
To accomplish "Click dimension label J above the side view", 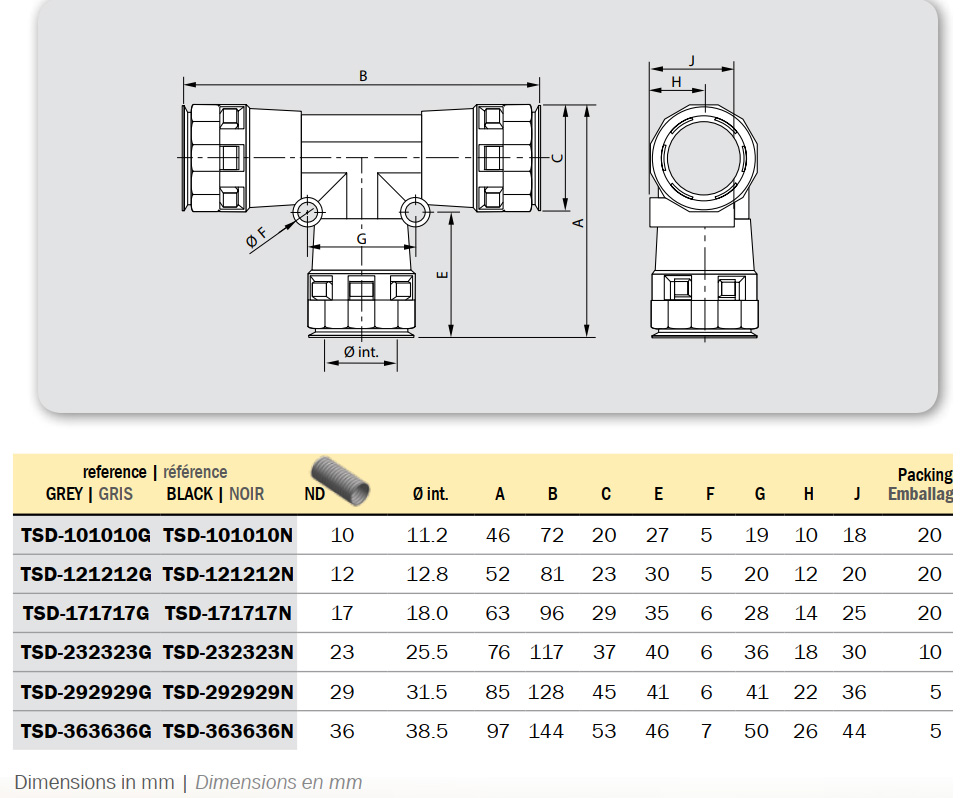I will [692, 59].
